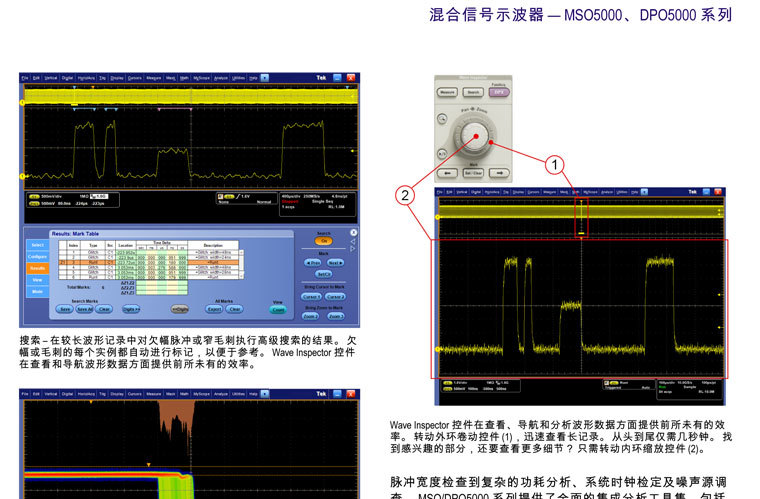The height and width of the screenshot is (499, 760).
Task: Select the Results tab in Mark Table panel
Action: [37, 268]
